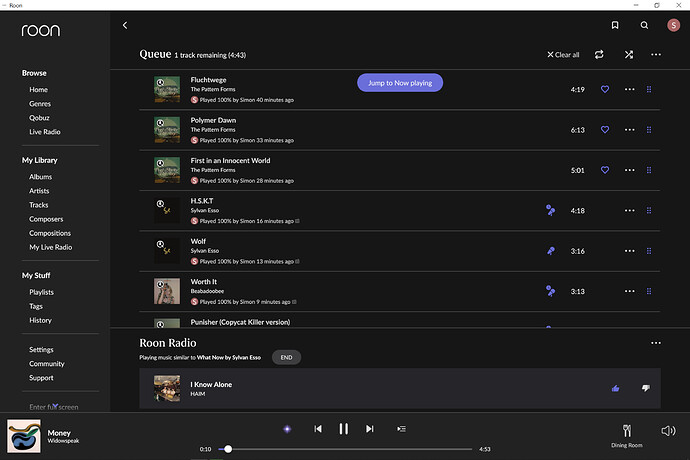Screen dimensions: 690x460
Task: Pause the current track Money
Action: (343, 428)
